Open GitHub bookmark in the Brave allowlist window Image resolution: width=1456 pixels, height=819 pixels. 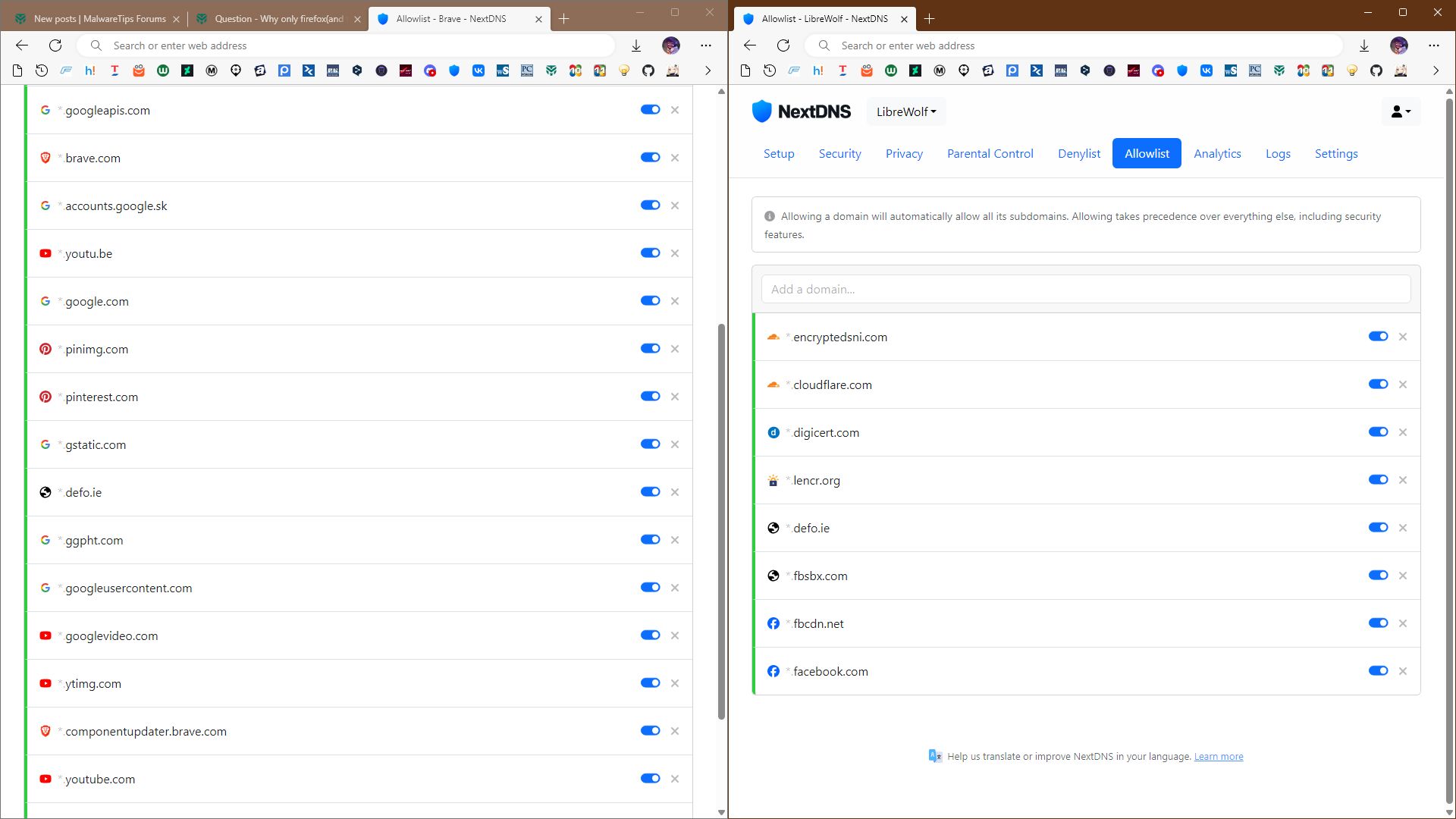coord(648,71)
